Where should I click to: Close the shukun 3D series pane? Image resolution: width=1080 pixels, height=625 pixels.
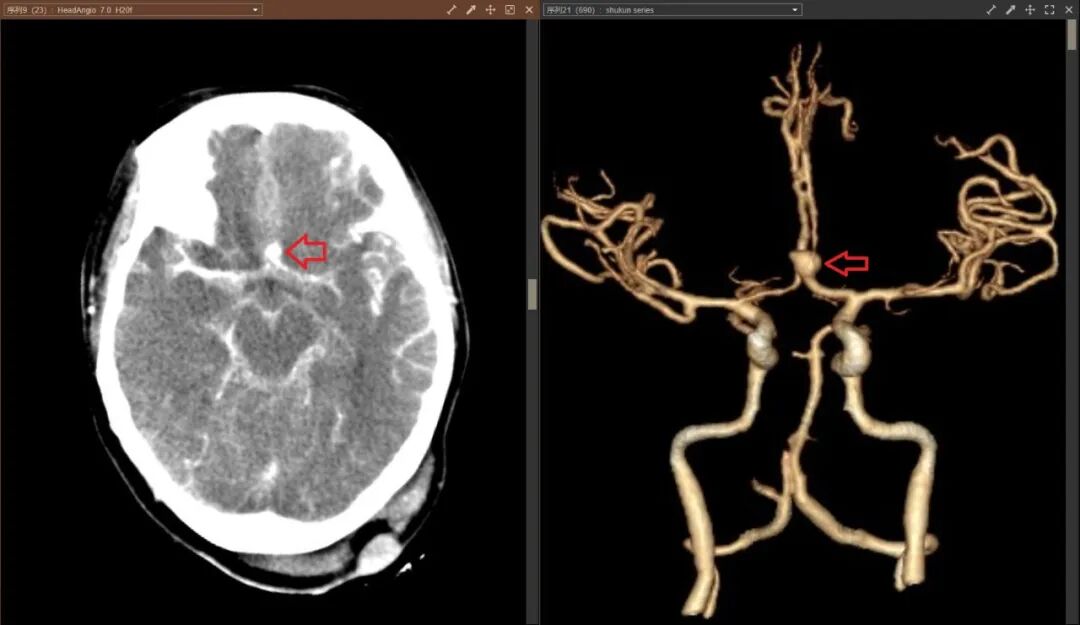[1068, 10]
